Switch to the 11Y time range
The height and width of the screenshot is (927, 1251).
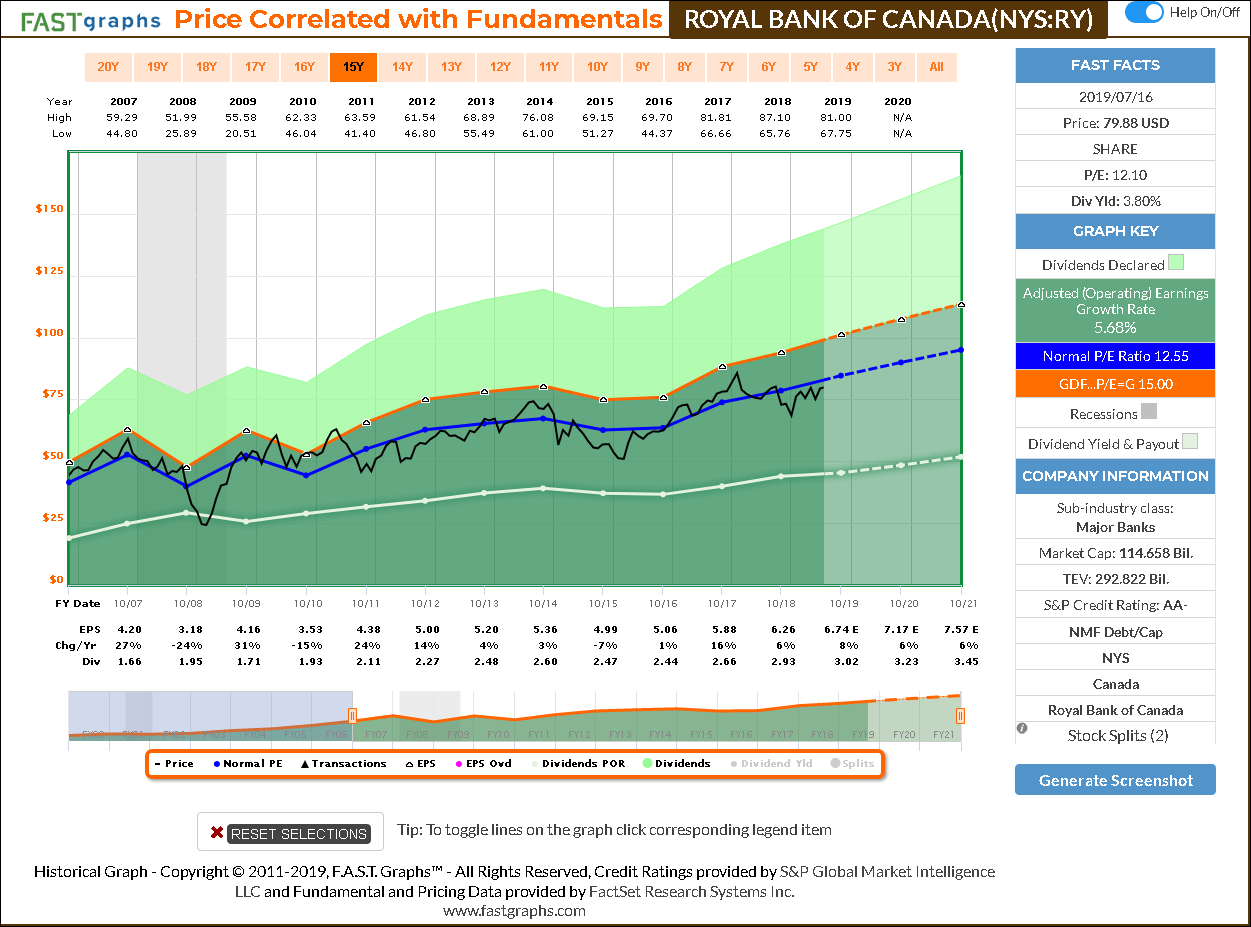[549, 67]
